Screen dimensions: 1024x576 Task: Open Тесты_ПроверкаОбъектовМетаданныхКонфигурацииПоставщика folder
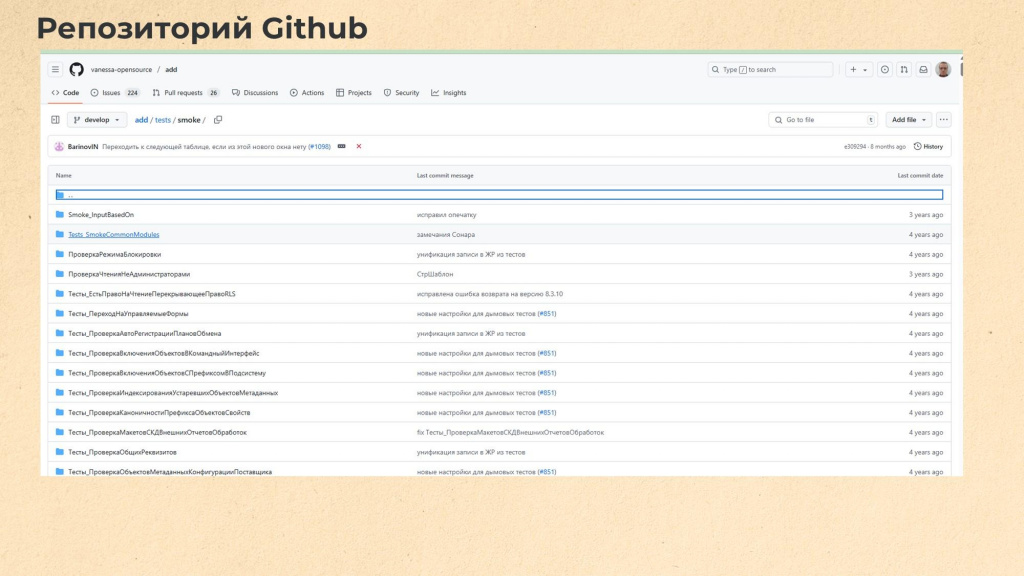coord(170,472)
